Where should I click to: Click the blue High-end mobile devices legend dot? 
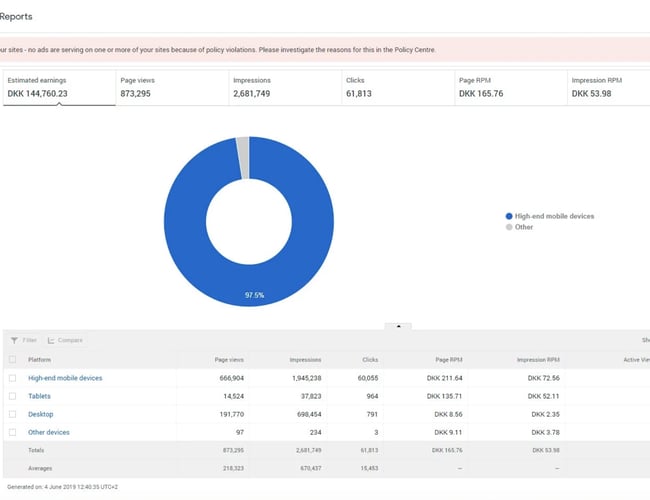click(509, 216)
